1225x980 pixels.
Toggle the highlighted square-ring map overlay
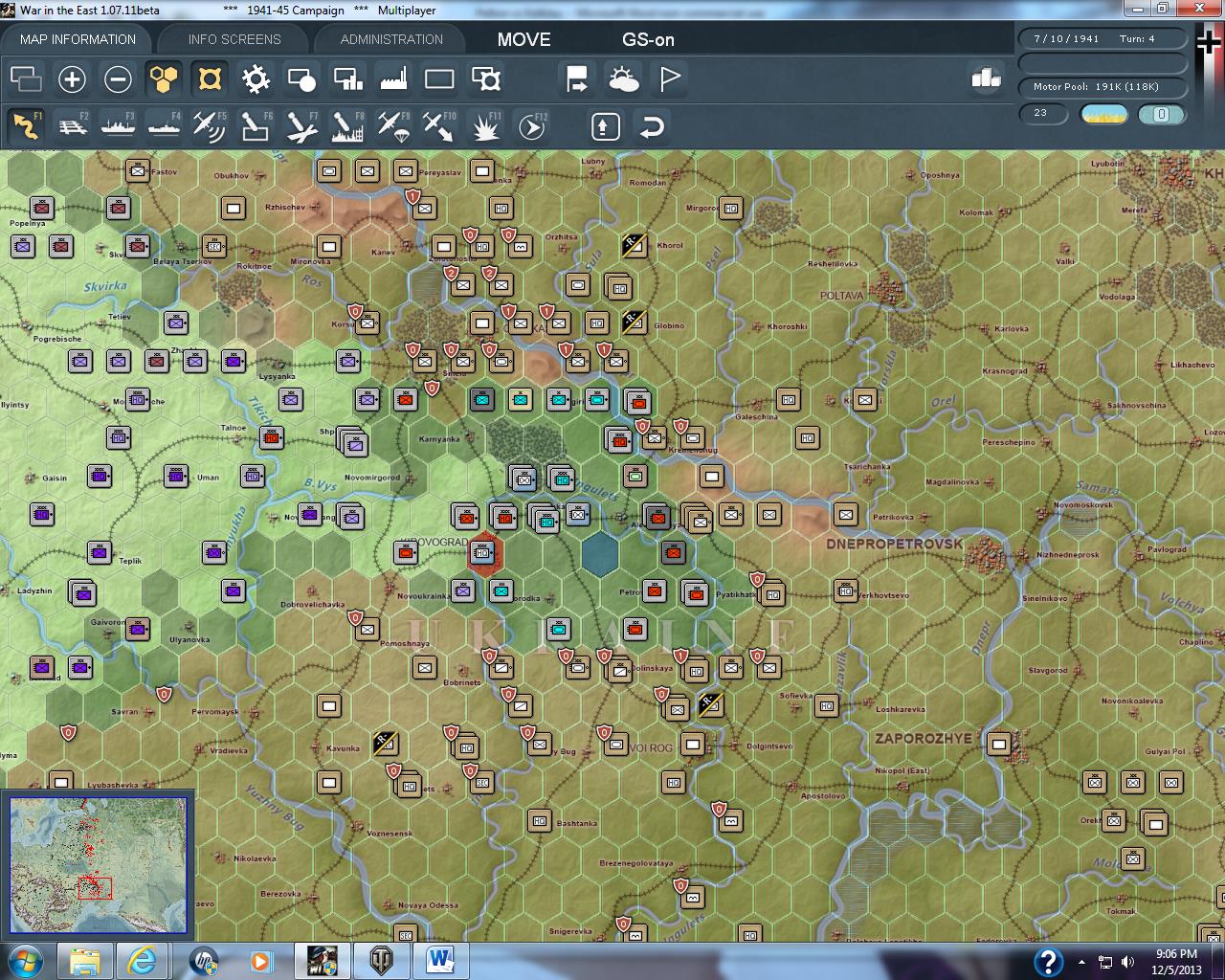coord(210,78)
